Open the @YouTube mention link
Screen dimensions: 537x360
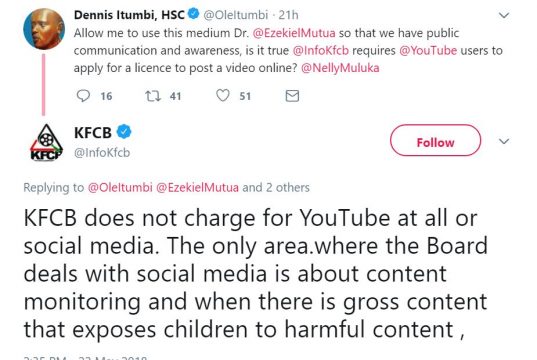(x=428, y=50)
